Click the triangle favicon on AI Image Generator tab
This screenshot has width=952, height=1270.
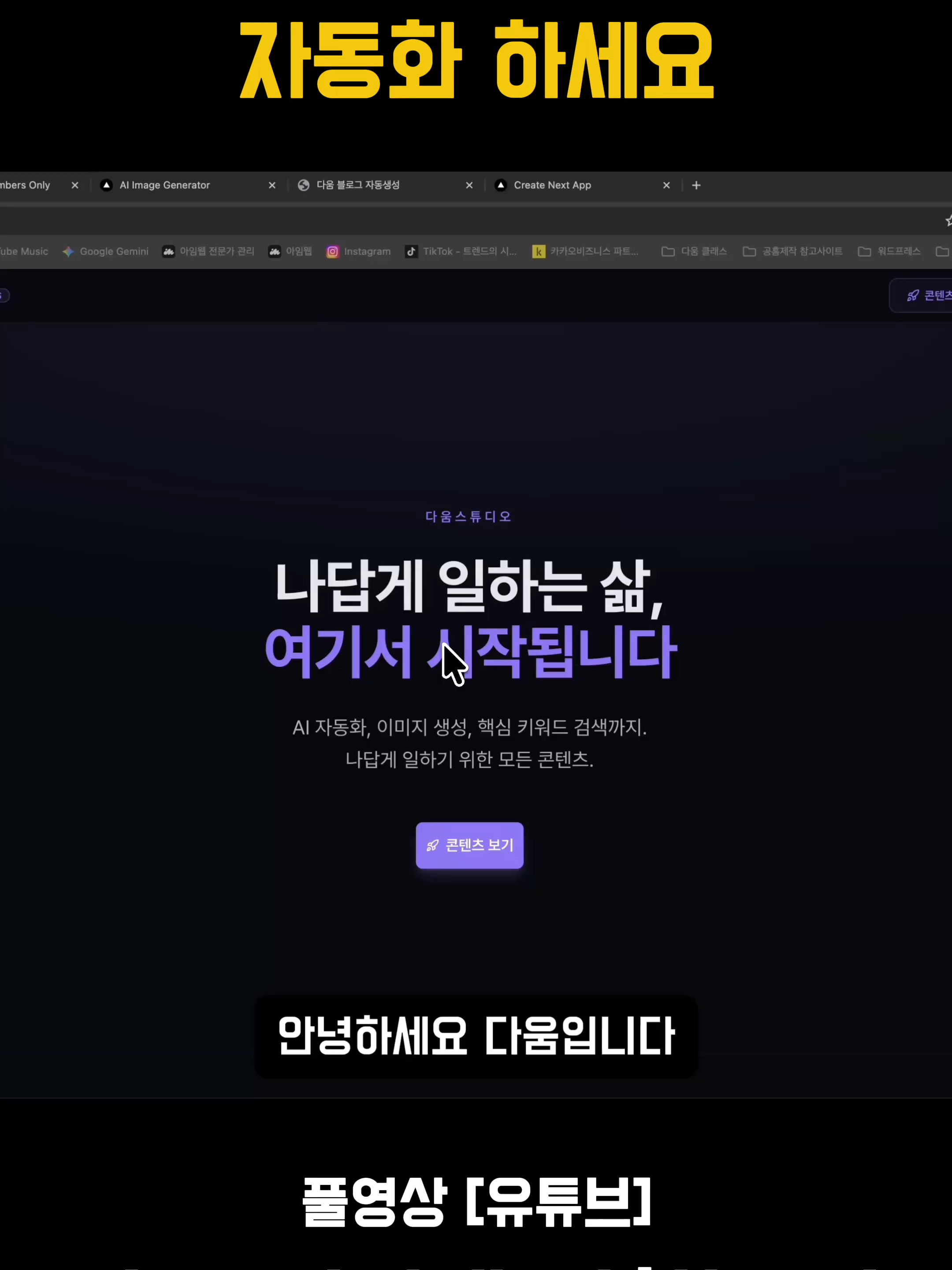(x=106, y=185)
